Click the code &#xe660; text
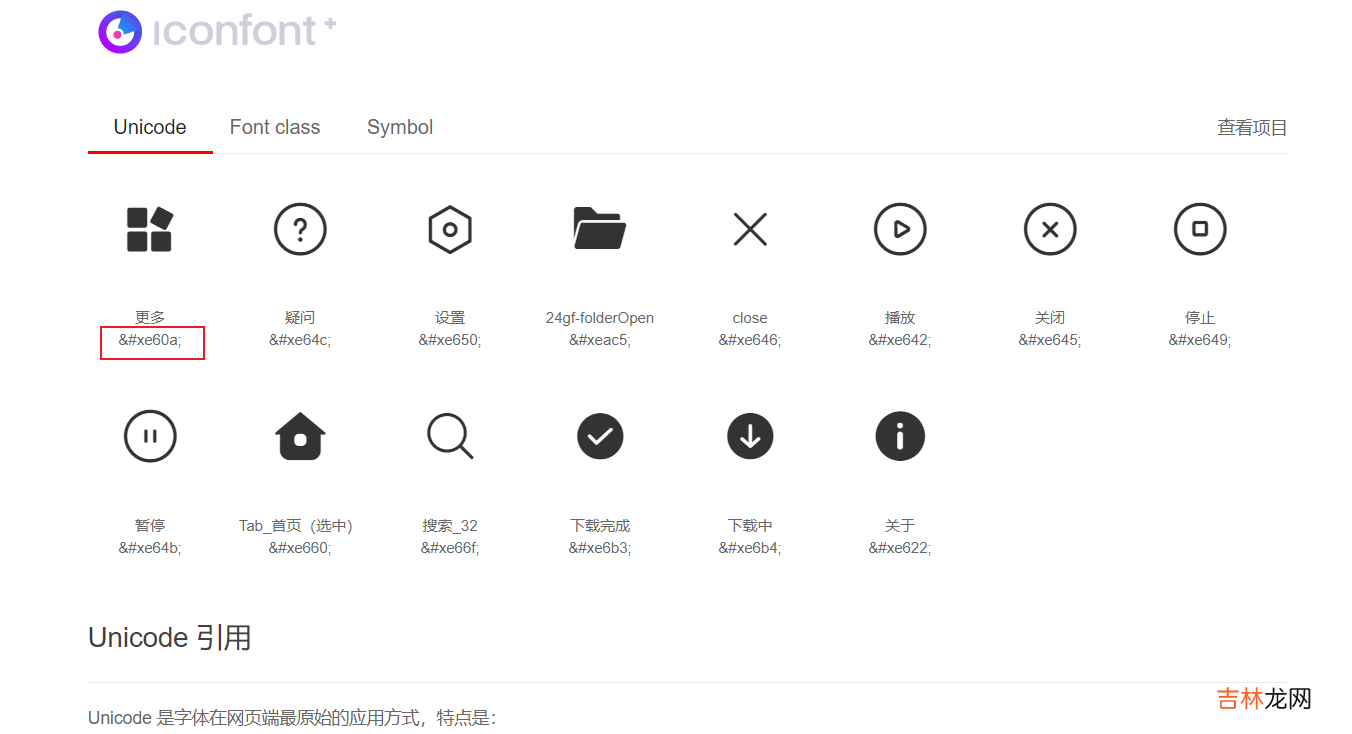 tap(300, 548)
